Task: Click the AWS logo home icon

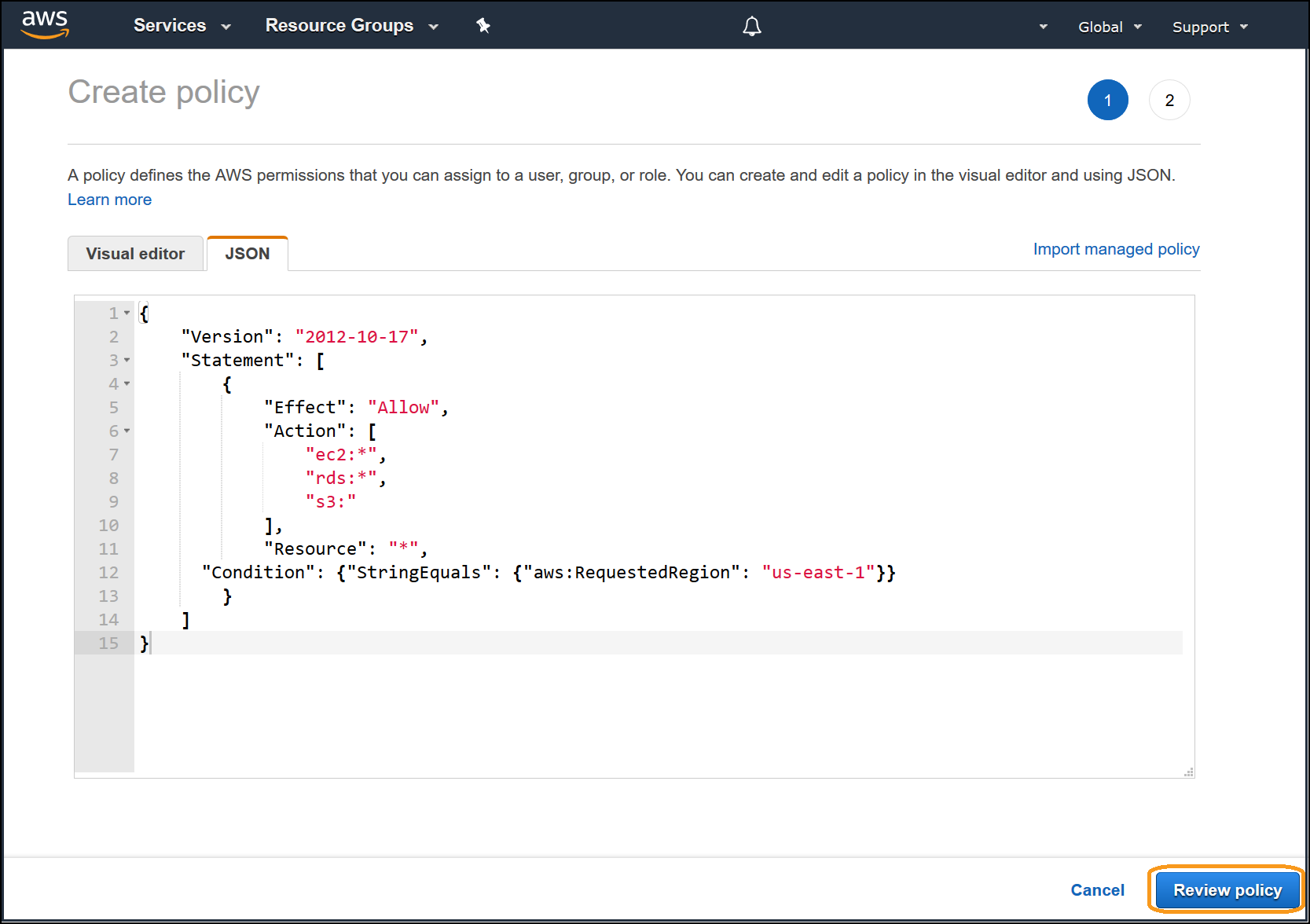Action: [45, 24]
